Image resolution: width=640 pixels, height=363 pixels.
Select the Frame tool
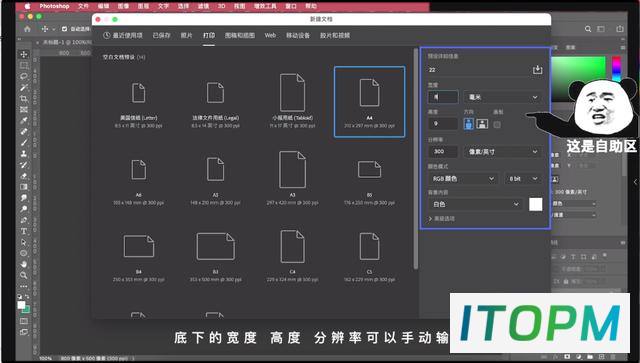[24, 109]
